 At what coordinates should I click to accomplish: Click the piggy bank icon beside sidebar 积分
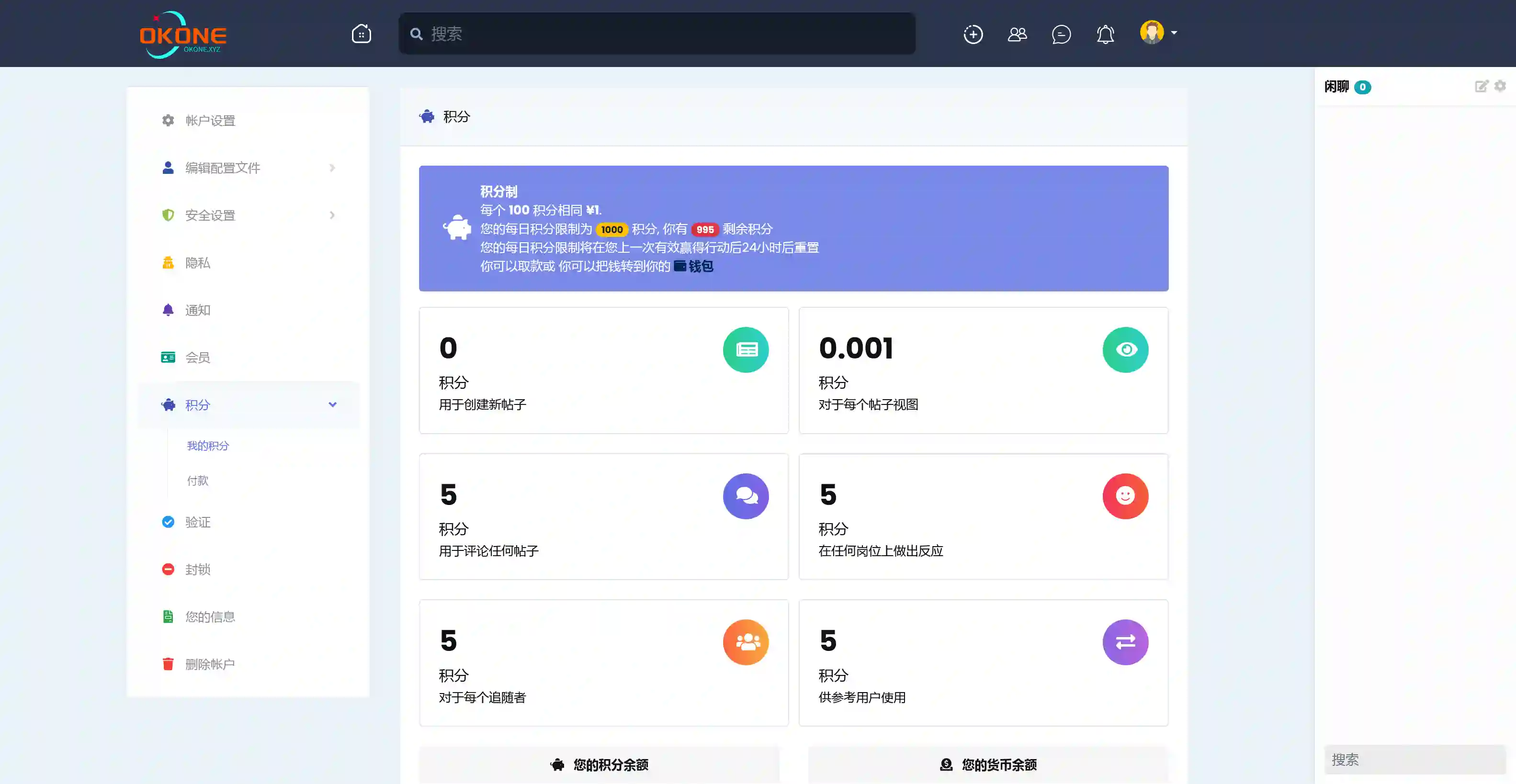click(x=169, y=404)
